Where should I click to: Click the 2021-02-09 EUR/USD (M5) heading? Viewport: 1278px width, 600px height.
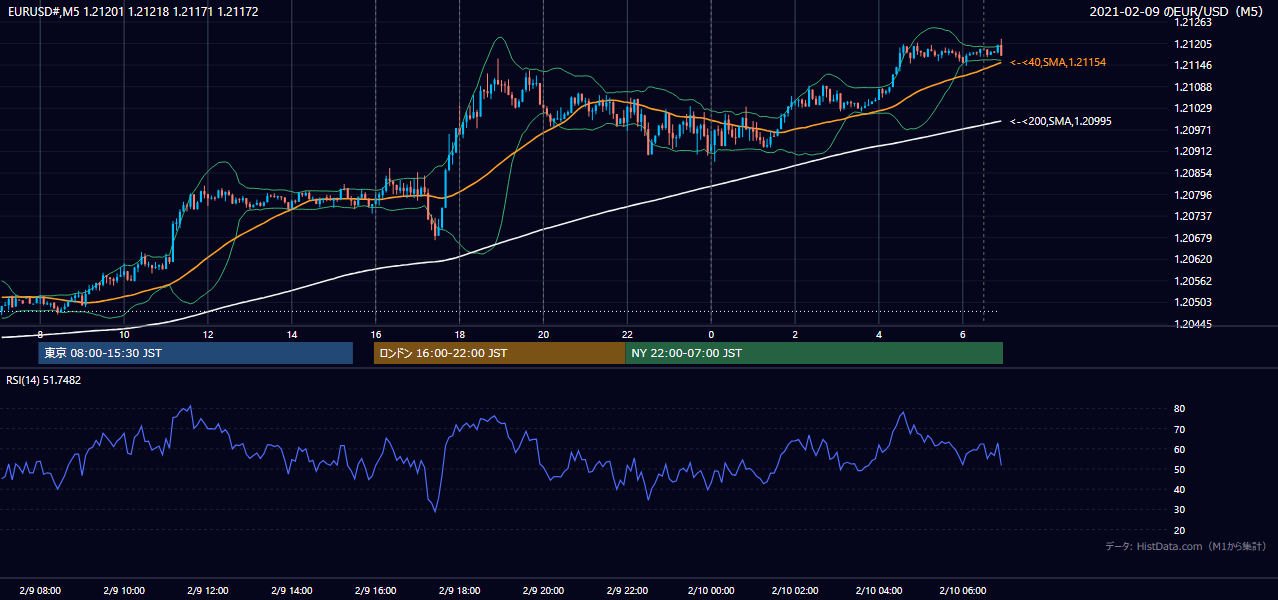pyautogui.click(x=1178, y=11)
